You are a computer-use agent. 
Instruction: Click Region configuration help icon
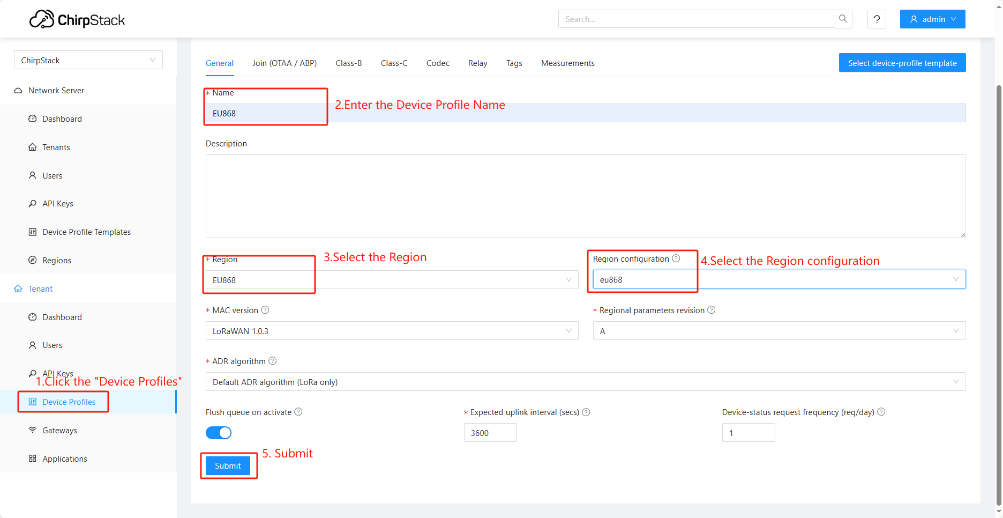click(676, 259)
